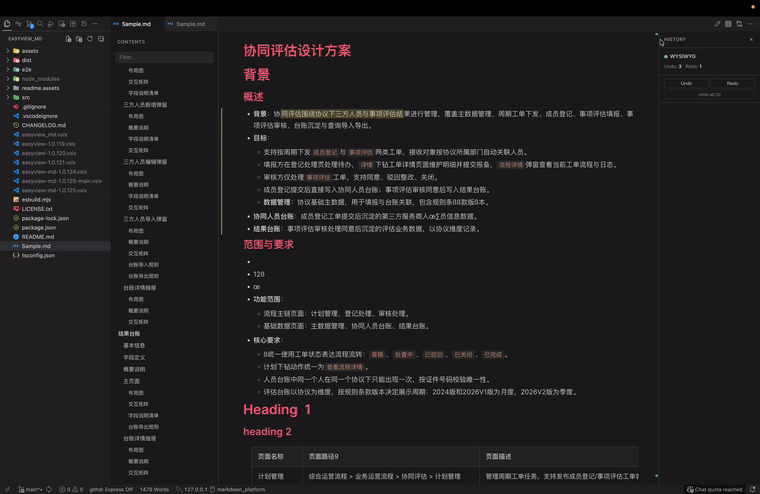
Task: Open the Explorer view in activity bar
Action: point(7,23)
